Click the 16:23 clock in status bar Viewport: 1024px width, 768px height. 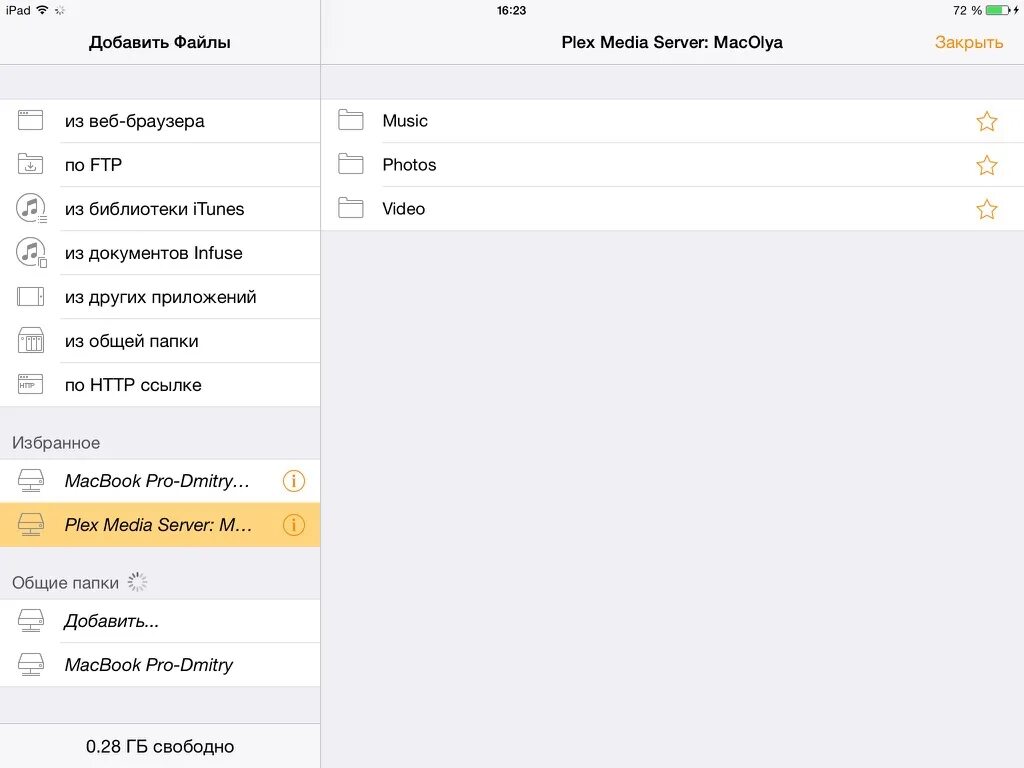(511, 10)
